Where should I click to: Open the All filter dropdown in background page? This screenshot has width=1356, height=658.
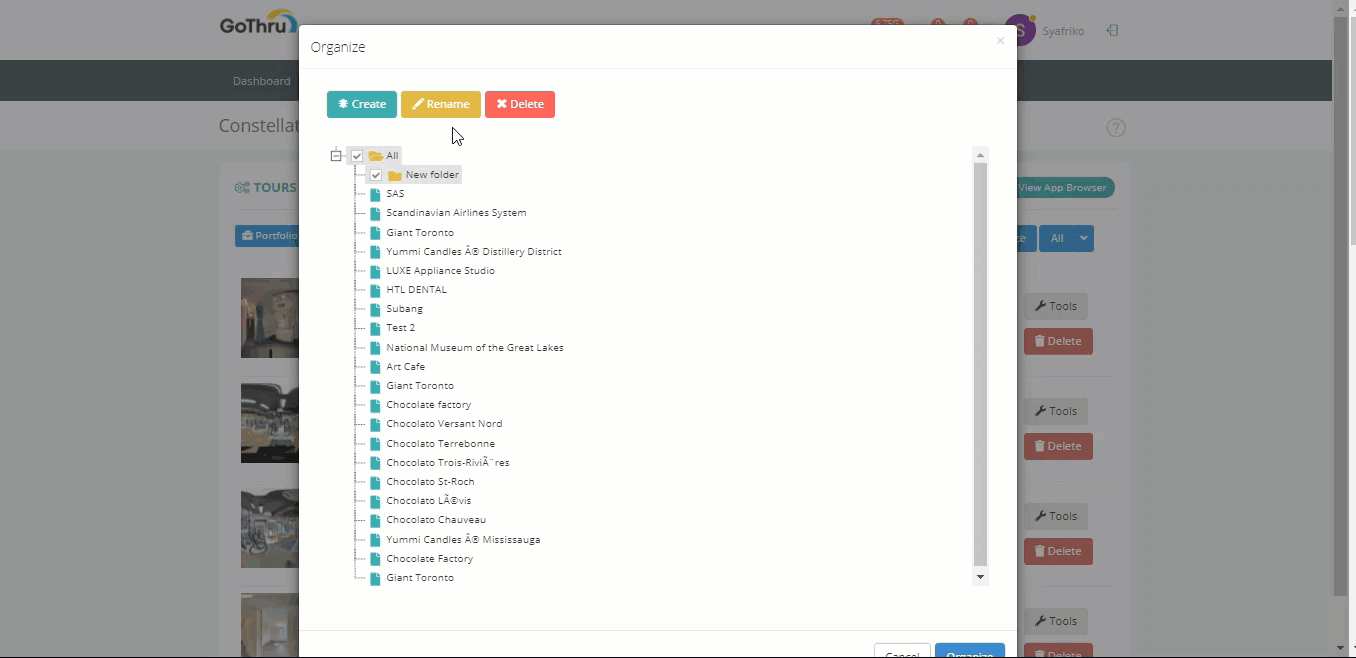1066,238
